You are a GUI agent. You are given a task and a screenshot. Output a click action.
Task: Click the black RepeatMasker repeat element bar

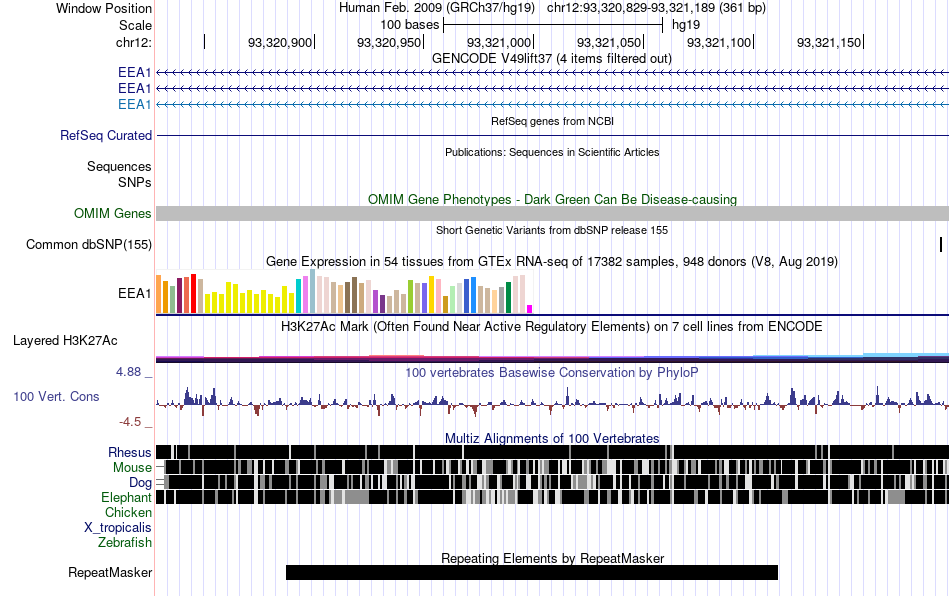click(531, 572)
